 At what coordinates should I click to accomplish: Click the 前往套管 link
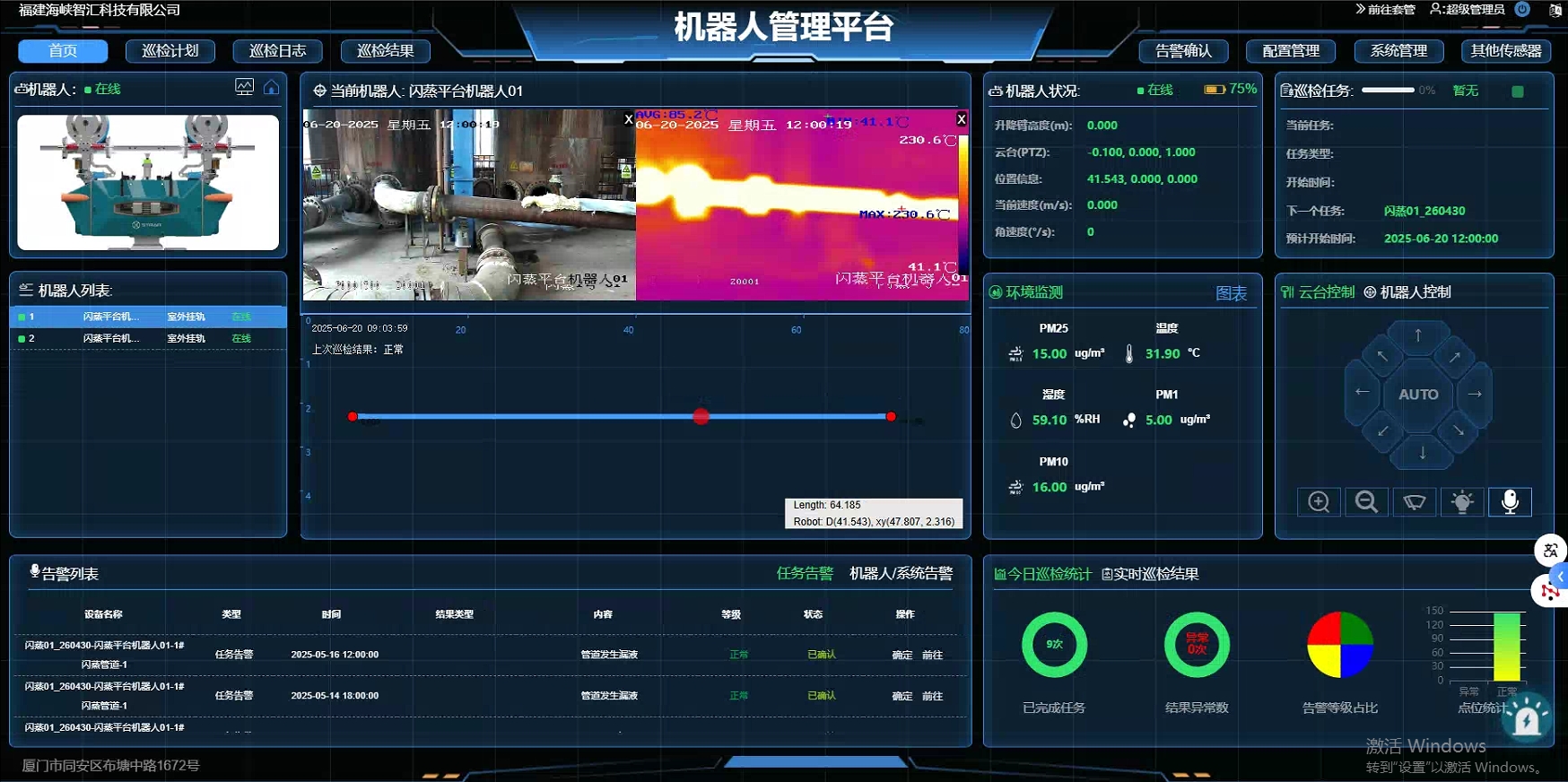coord(1385,9)
